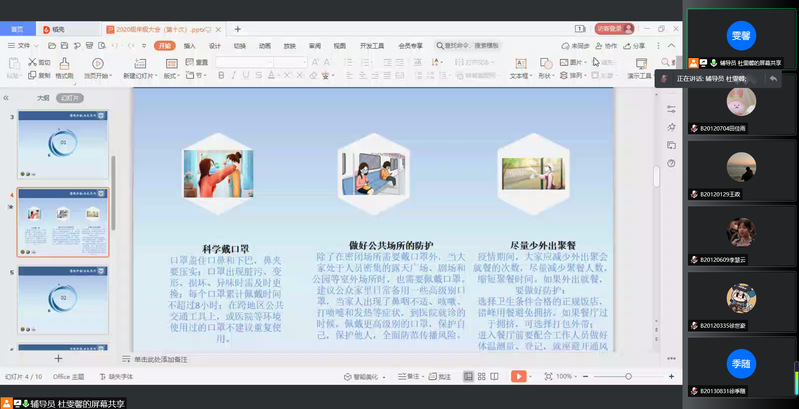The width and height of the screenshot is (799, 409).
Task: Toggle bold formatting with B button
Action: pyautogui.click(x=221, y=76)
